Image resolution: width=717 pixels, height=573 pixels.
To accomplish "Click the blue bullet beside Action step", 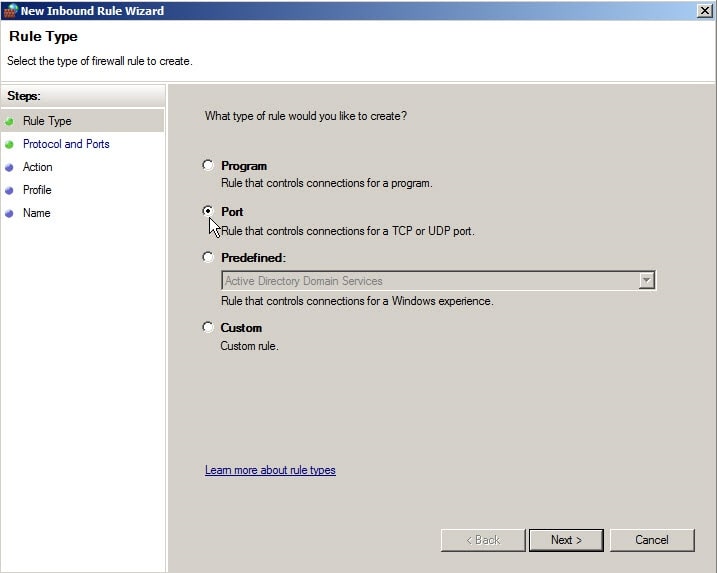I will (10, 167).
